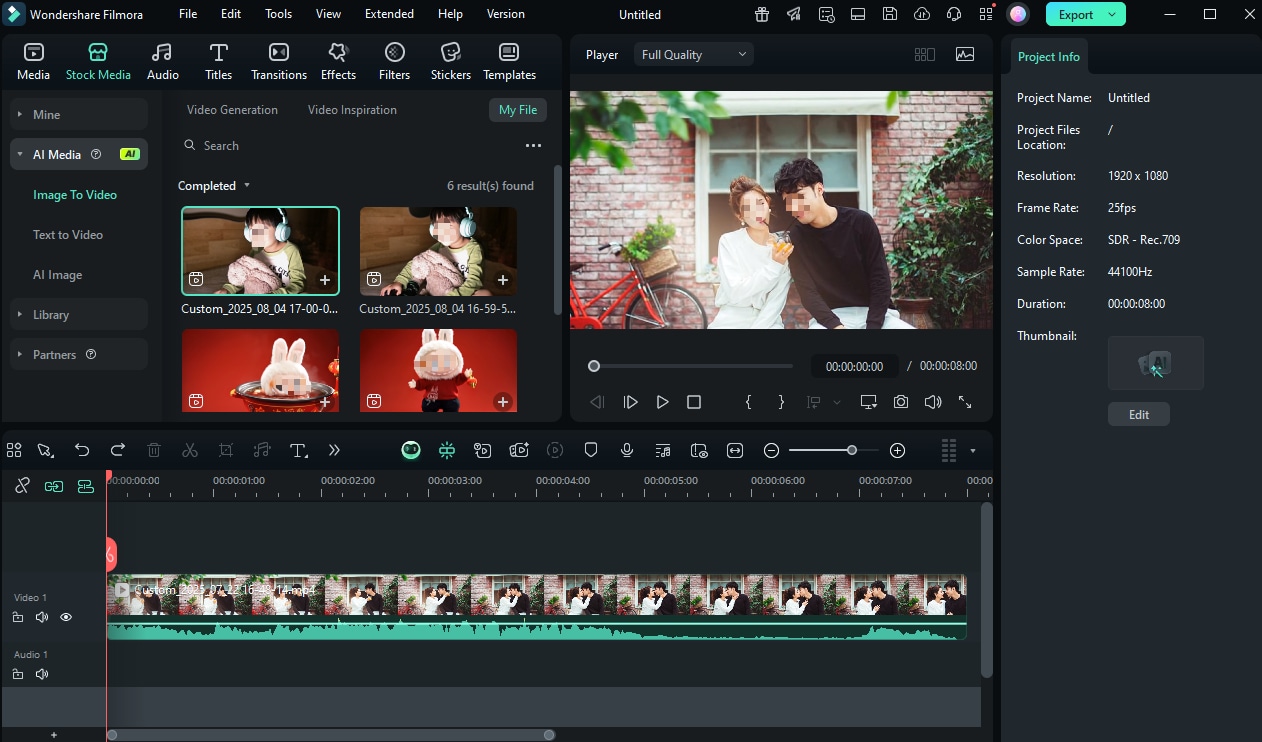The image size is (1262, 742).
Task: Open the Full Quality dropdown
Action: (694, 55)
